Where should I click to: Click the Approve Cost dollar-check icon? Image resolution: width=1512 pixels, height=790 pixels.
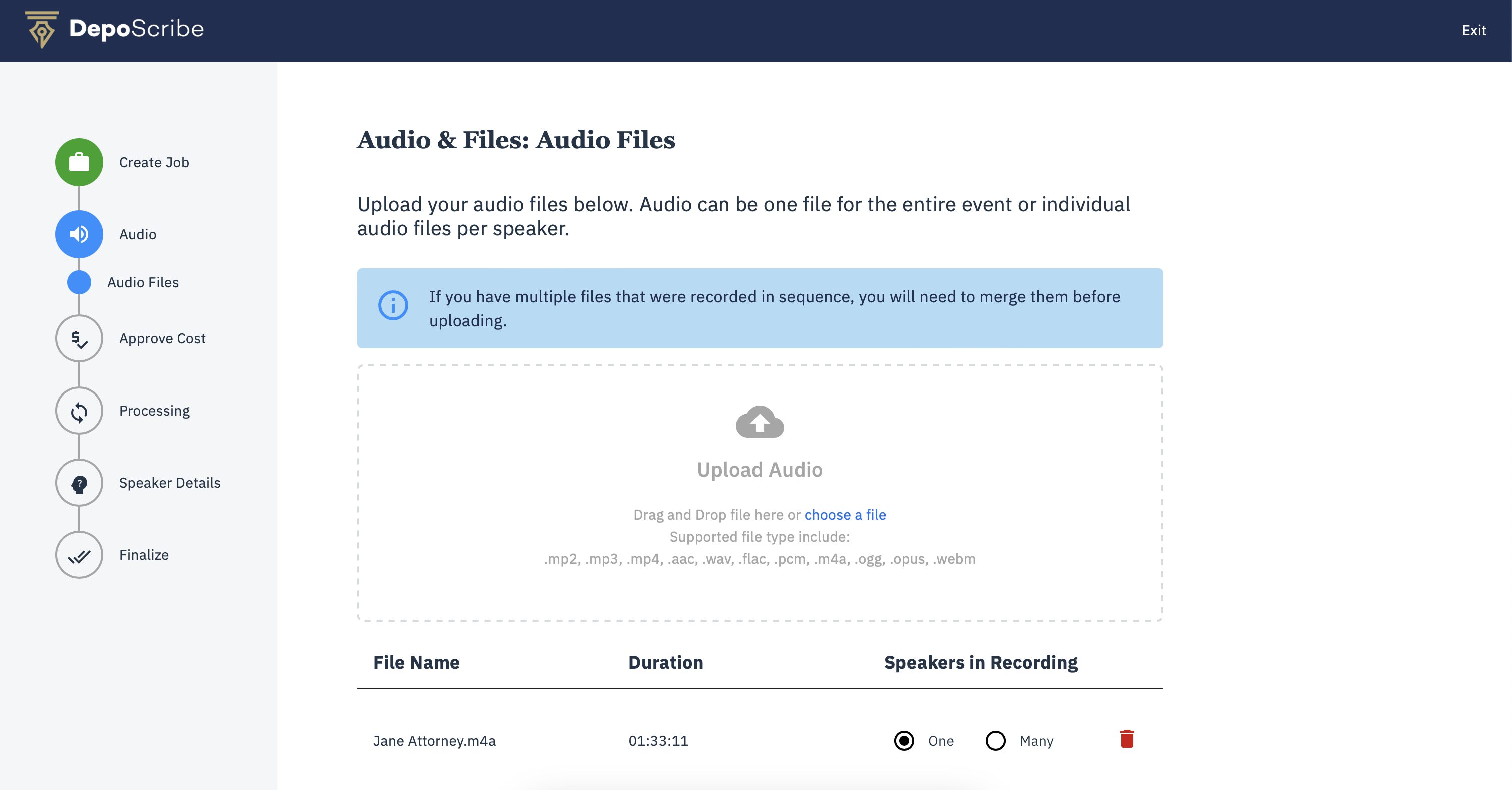point(79,339)
